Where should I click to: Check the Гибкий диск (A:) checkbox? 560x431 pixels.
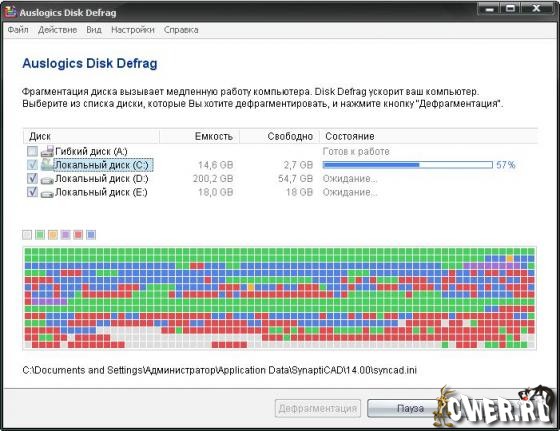click(x=32, y=151)
